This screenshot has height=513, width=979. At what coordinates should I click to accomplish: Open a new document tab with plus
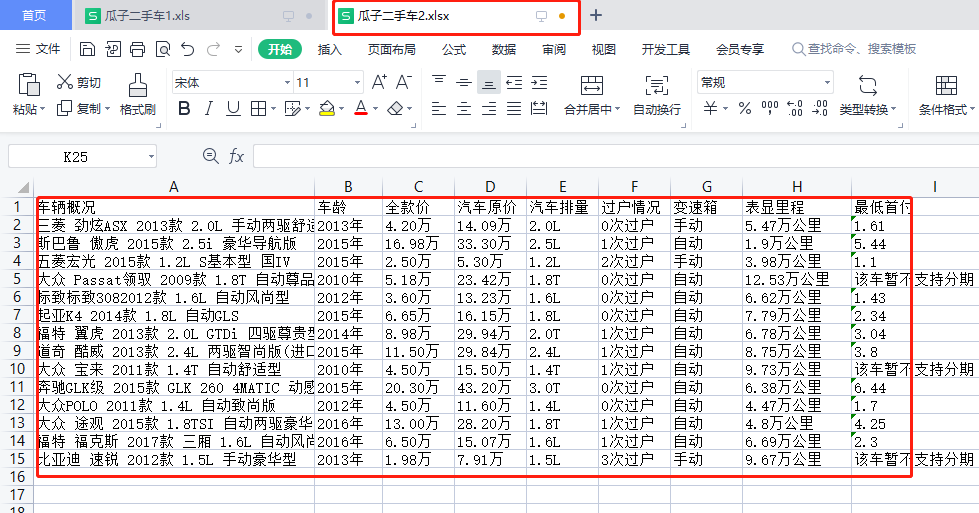(596, 15)
